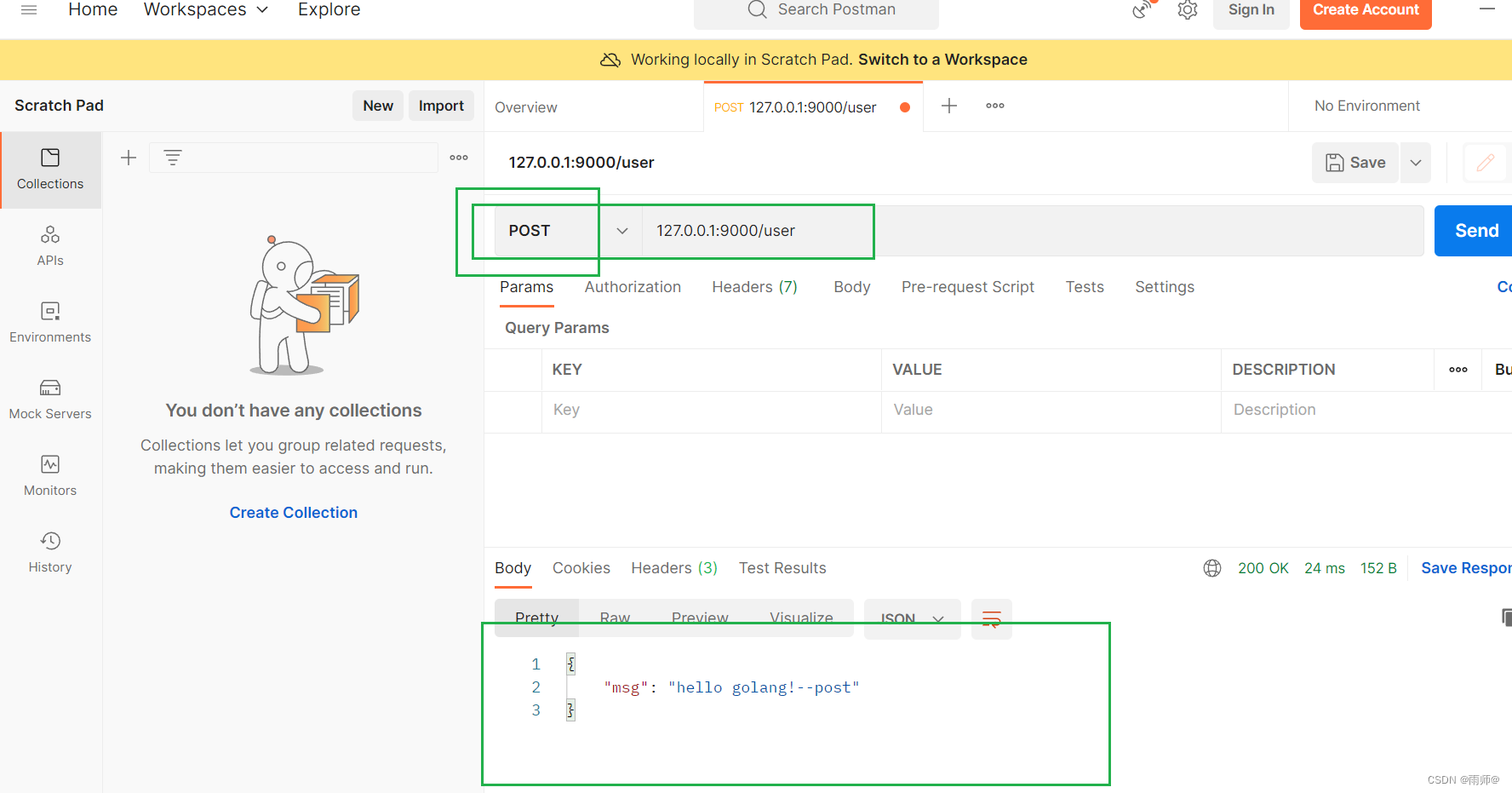Open the hamburger menu icon
The image size is (1512, 793).
29,10
